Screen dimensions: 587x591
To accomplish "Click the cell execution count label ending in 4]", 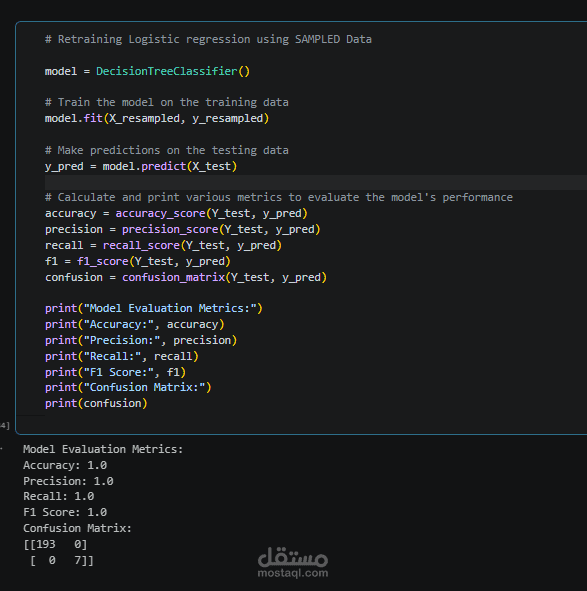I will click(5, 426).
